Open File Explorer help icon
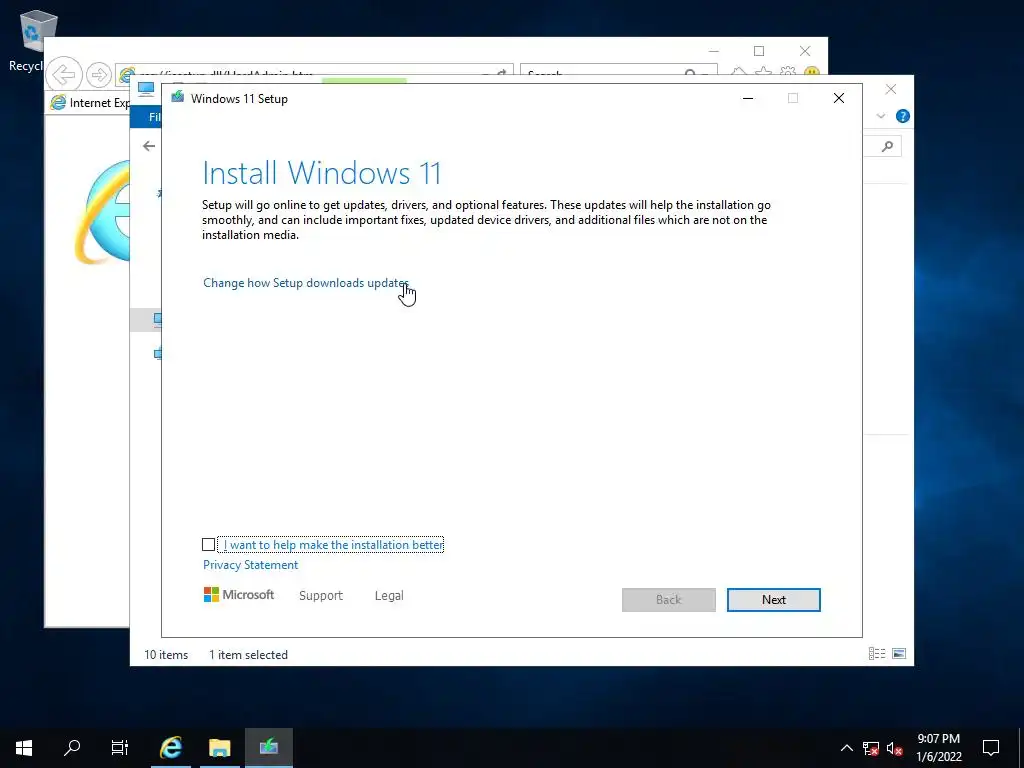Screen dimensions: 1024x768 click(x=903, y=116)
